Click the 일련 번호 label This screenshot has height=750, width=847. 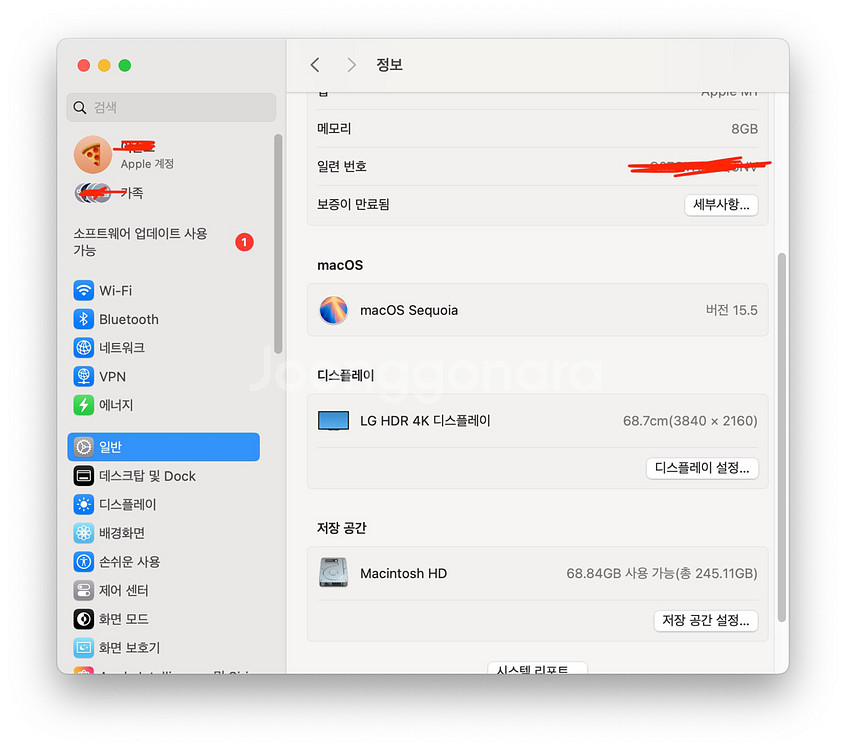click(x=342, y=166)
